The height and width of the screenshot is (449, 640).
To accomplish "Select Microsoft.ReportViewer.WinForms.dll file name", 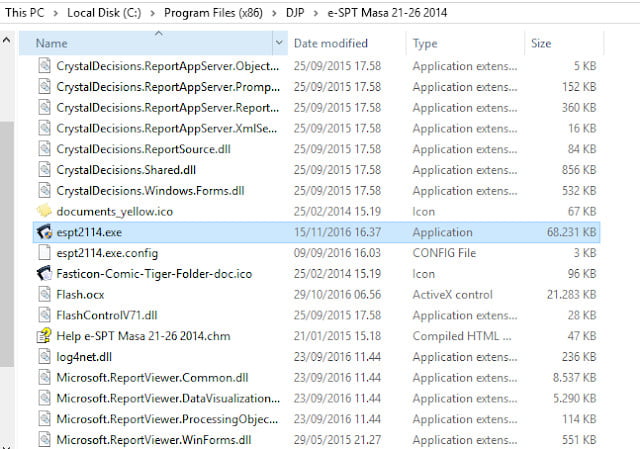I will [x=154, y=440].
